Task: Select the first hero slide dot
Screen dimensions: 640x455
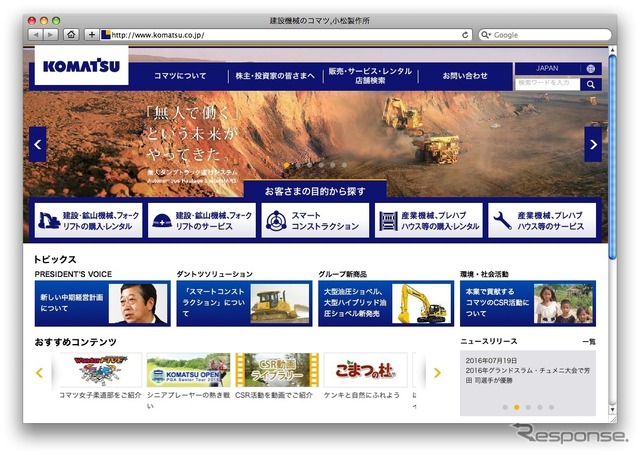Action: [x=287, y=165]
